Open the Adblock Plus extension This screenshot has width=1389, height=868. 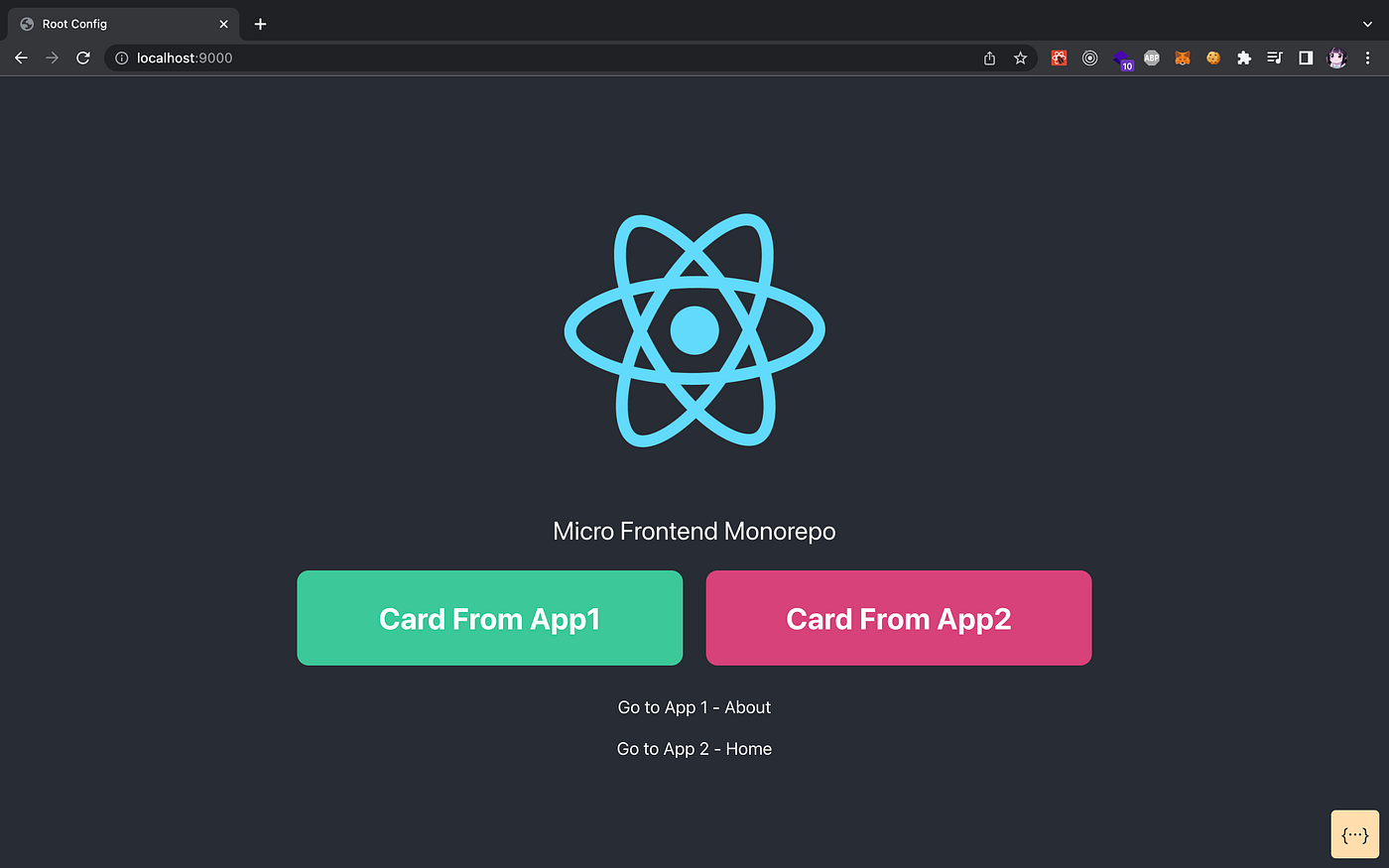(1151, 58)
